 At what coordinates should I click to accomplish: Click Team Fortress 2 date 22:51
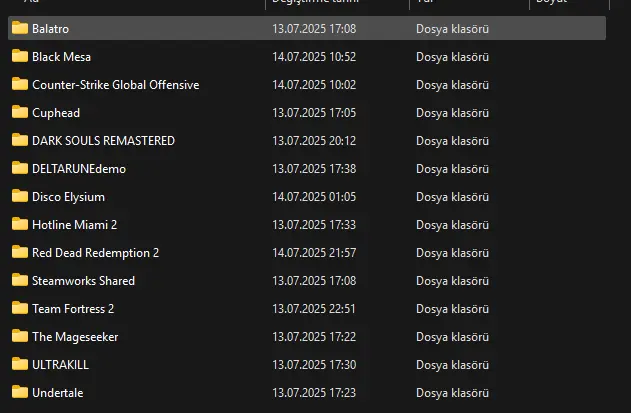click(x=314, y=309)
